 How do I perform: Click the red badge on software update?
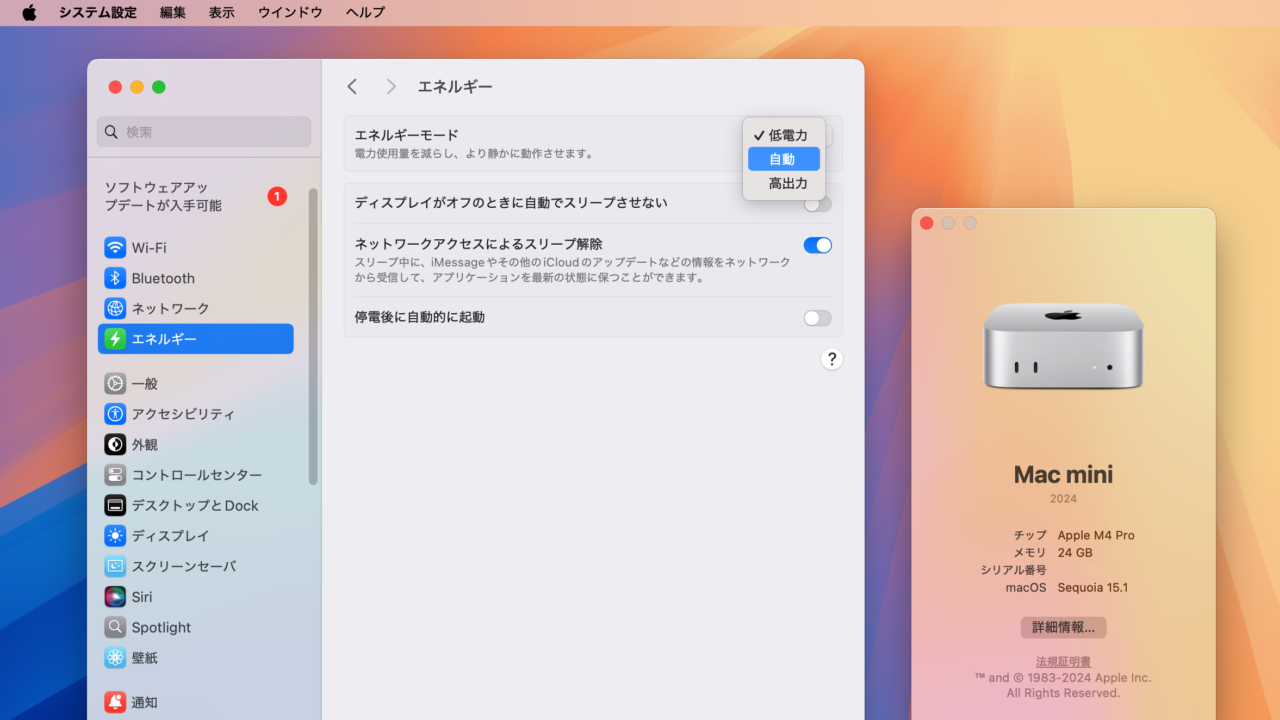coord(277,196)
